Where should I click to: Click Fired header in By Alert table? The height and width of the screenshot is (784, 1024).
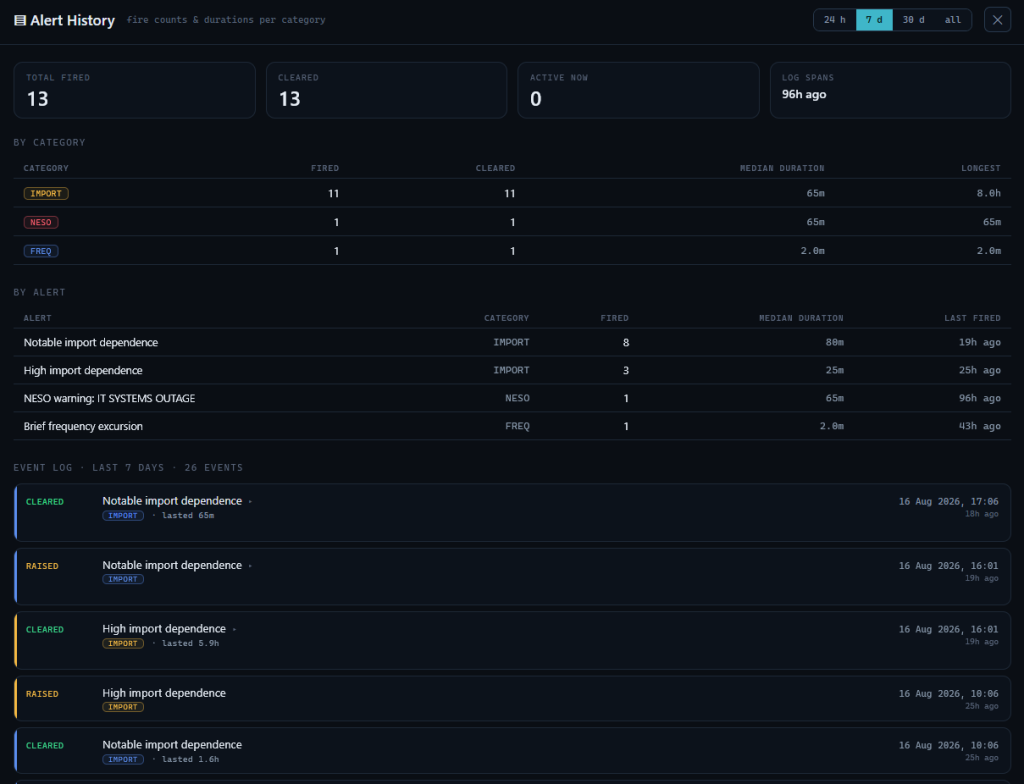coord(615,318)
